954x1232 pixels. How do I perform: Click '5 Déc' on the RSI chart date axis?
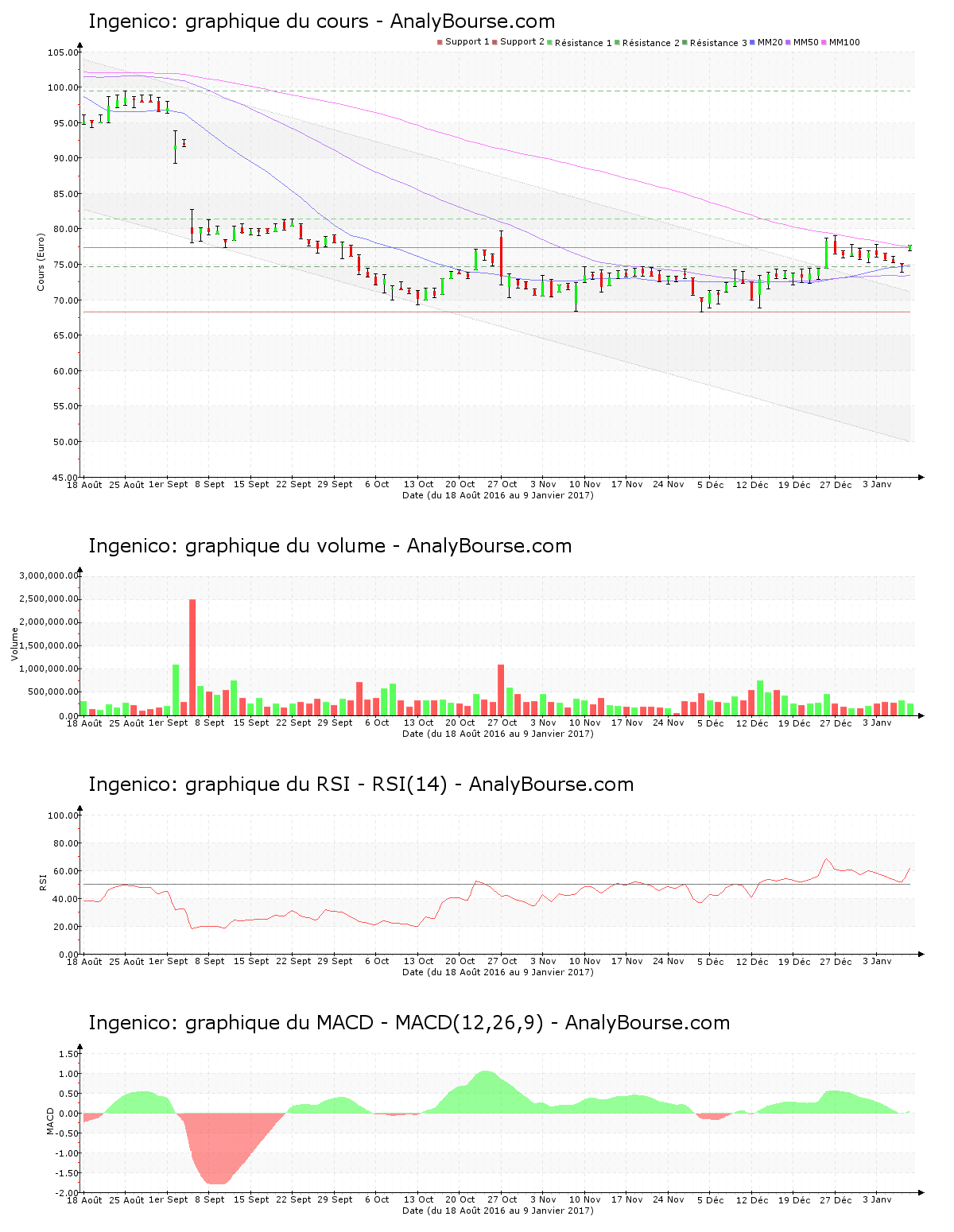[711, 962]
